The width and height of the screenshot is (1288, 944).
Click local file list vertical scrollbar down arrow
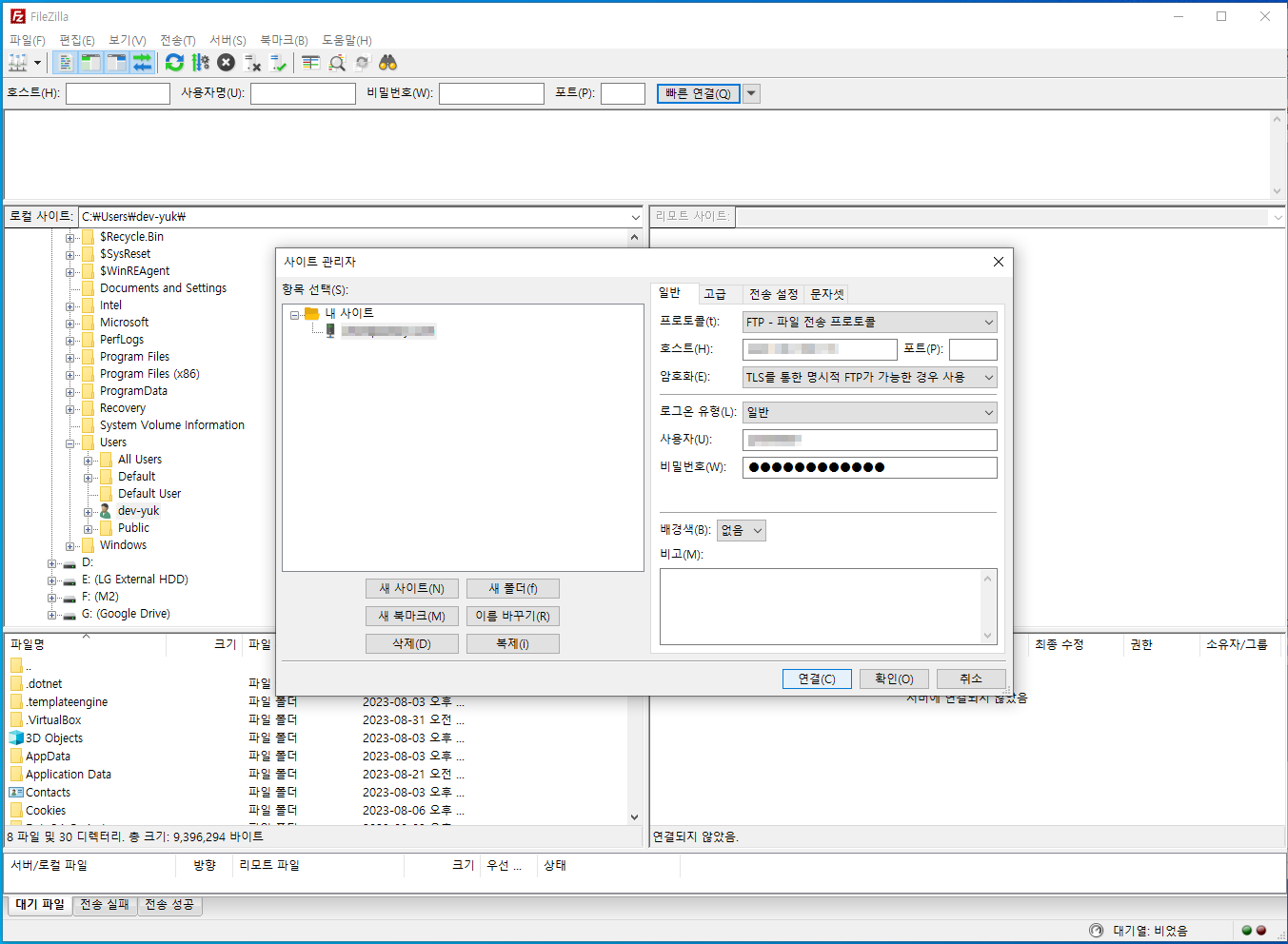pyautogui.click(x=635, y=816)
